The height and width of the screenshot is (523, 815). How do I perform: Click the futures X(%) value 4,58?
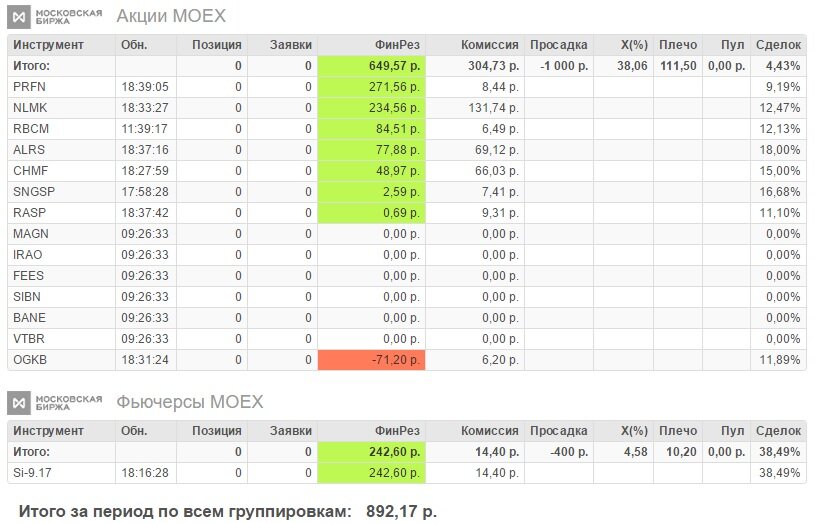click(636, 452)
